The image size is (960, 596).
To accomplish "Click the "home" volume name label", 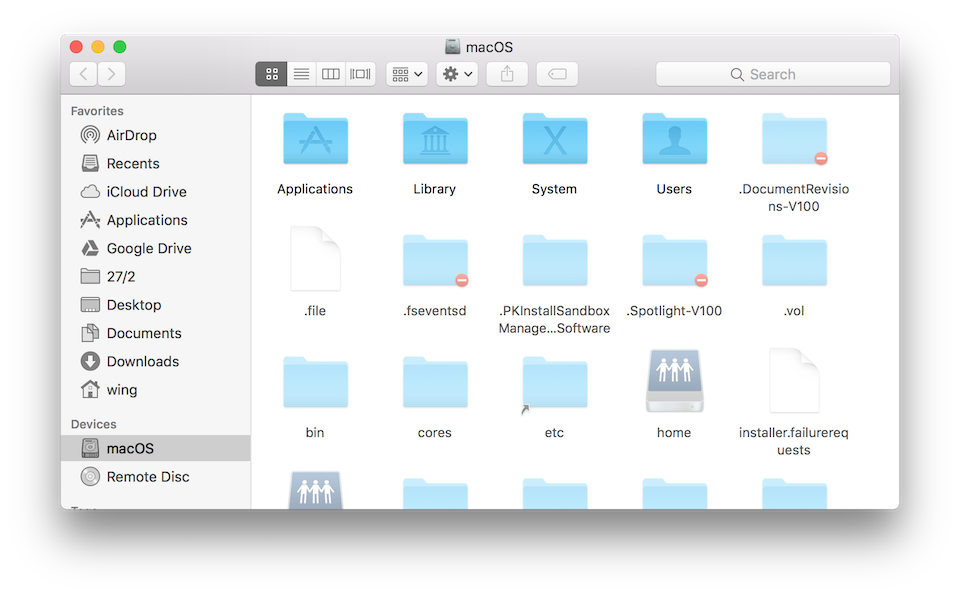I will click(673, 432).
